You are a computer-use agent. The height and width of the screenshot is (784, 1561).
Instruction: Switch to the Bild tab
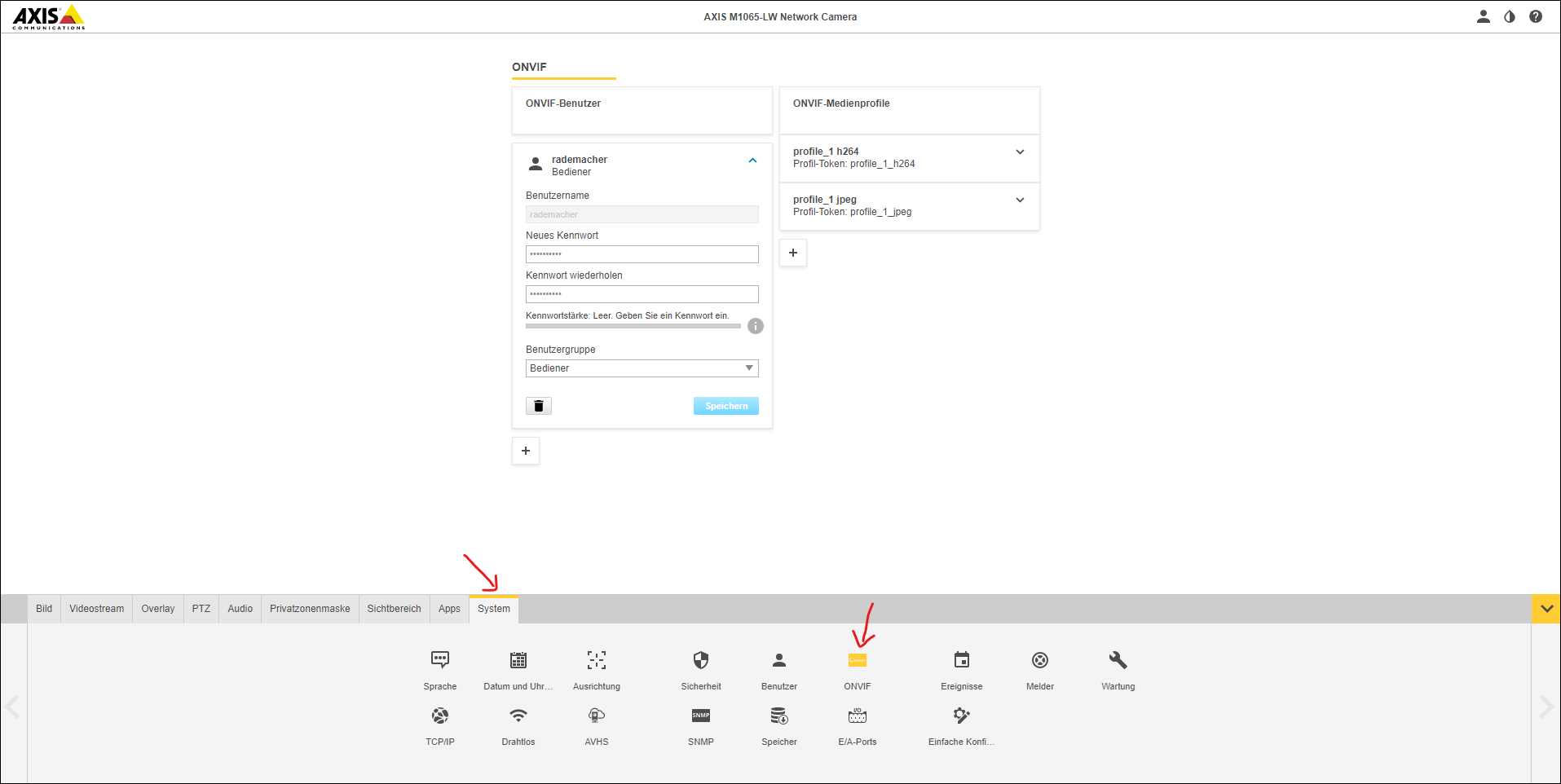click(x=44, y=609)
